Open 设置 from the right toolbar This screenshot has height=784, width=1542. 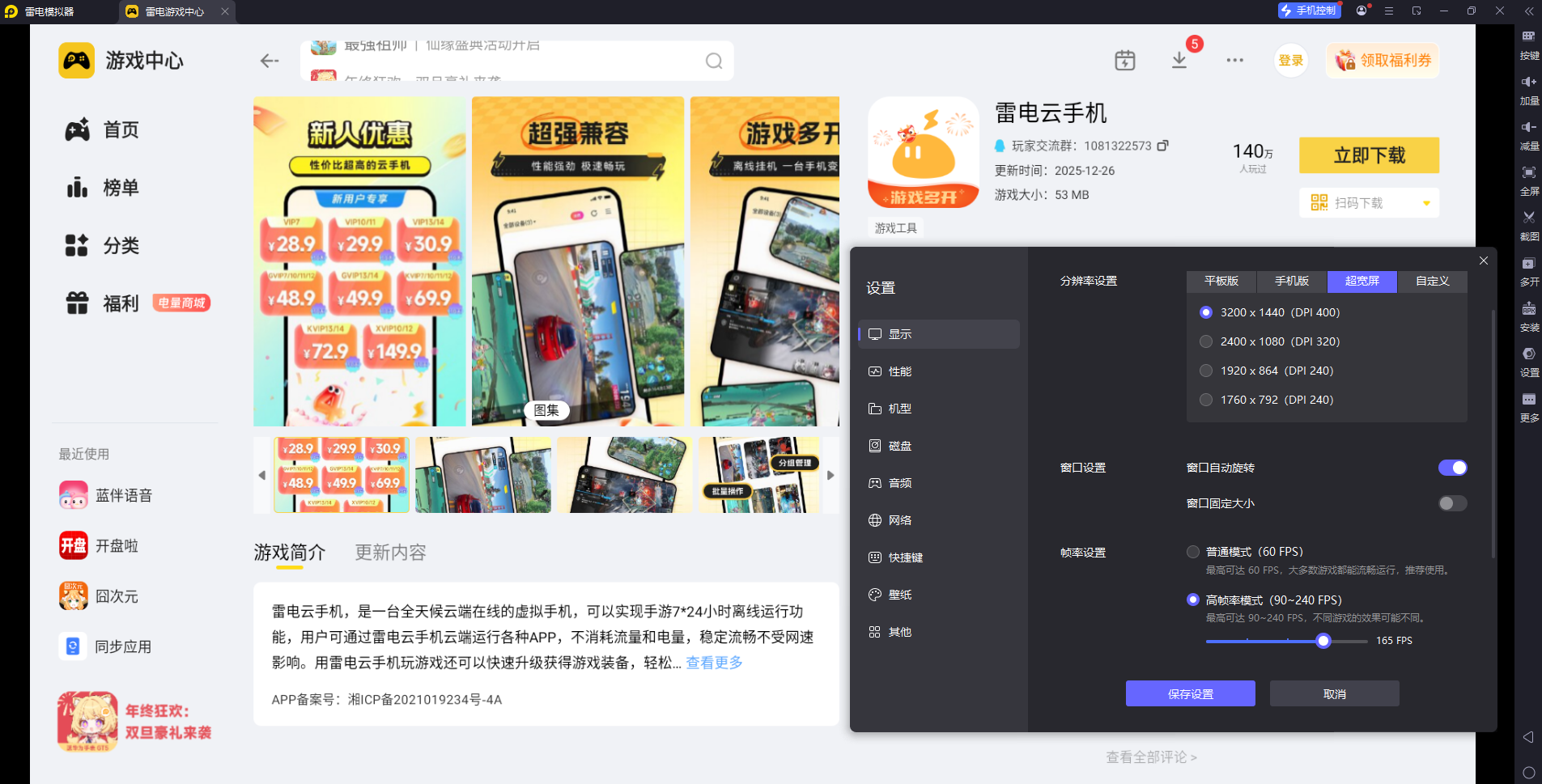point(1529,362)
